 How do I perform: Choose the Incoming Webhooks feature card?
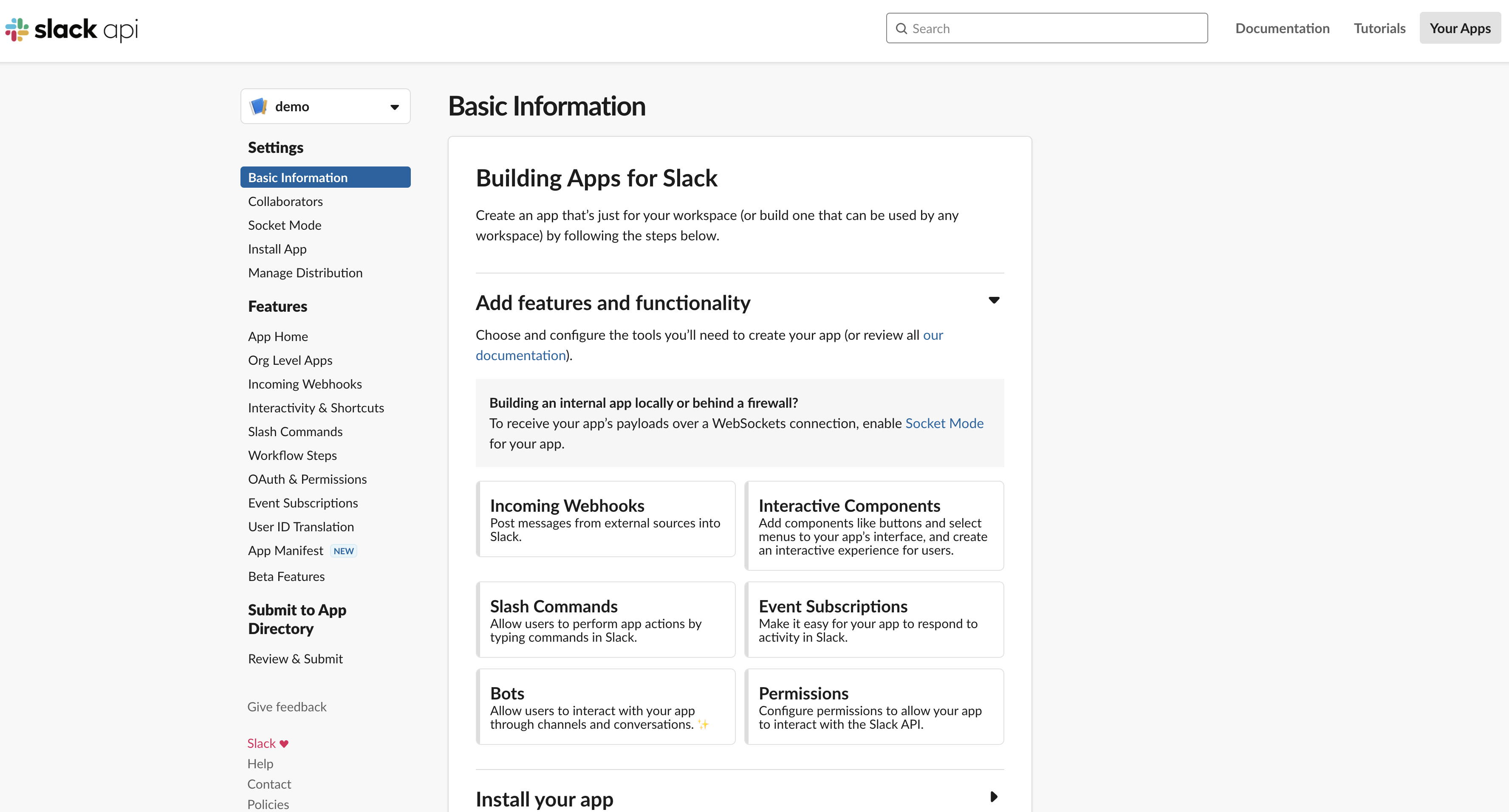[x=605, y=519]
